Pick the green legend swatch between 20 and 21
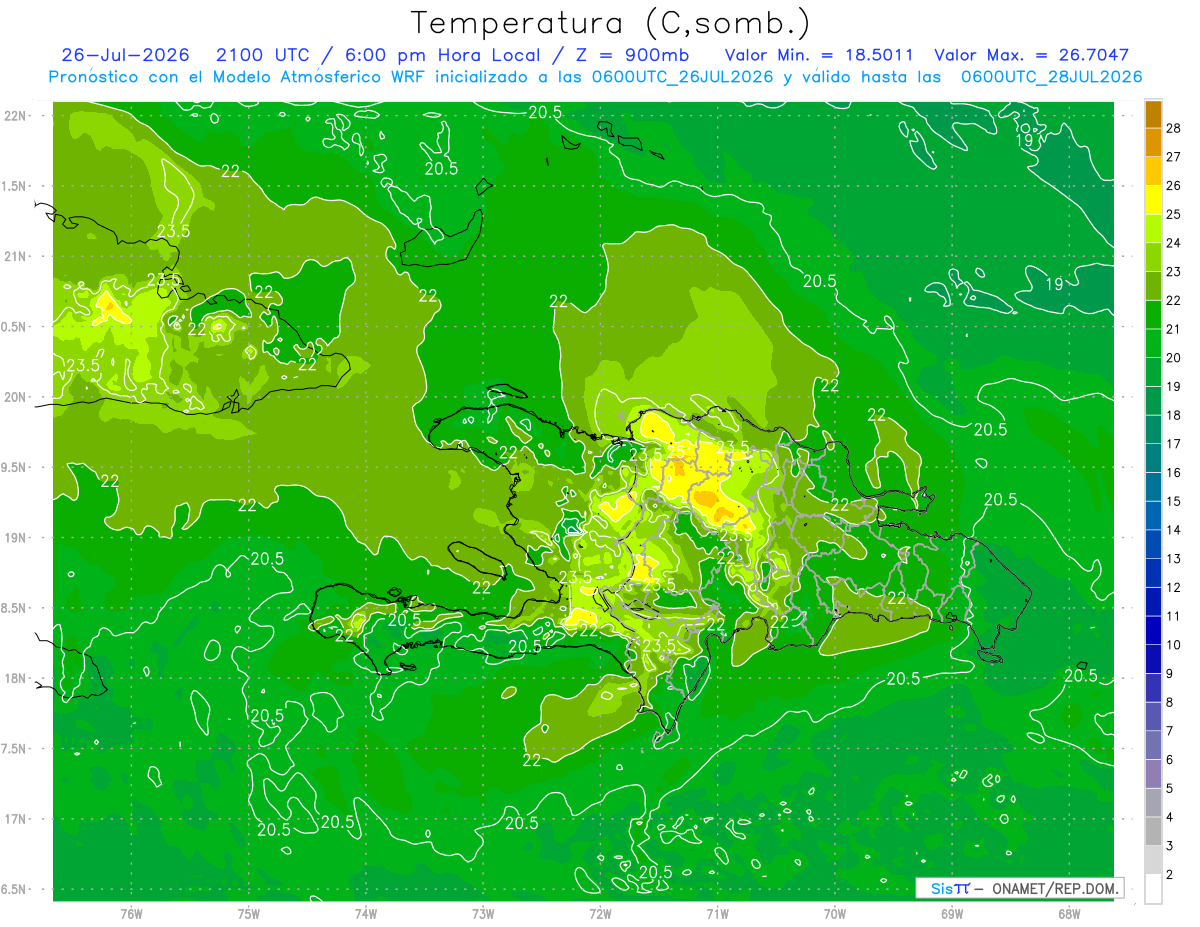Image resolution: width=1200 pixels, height=927 pixels. (x=1153, y=344)
